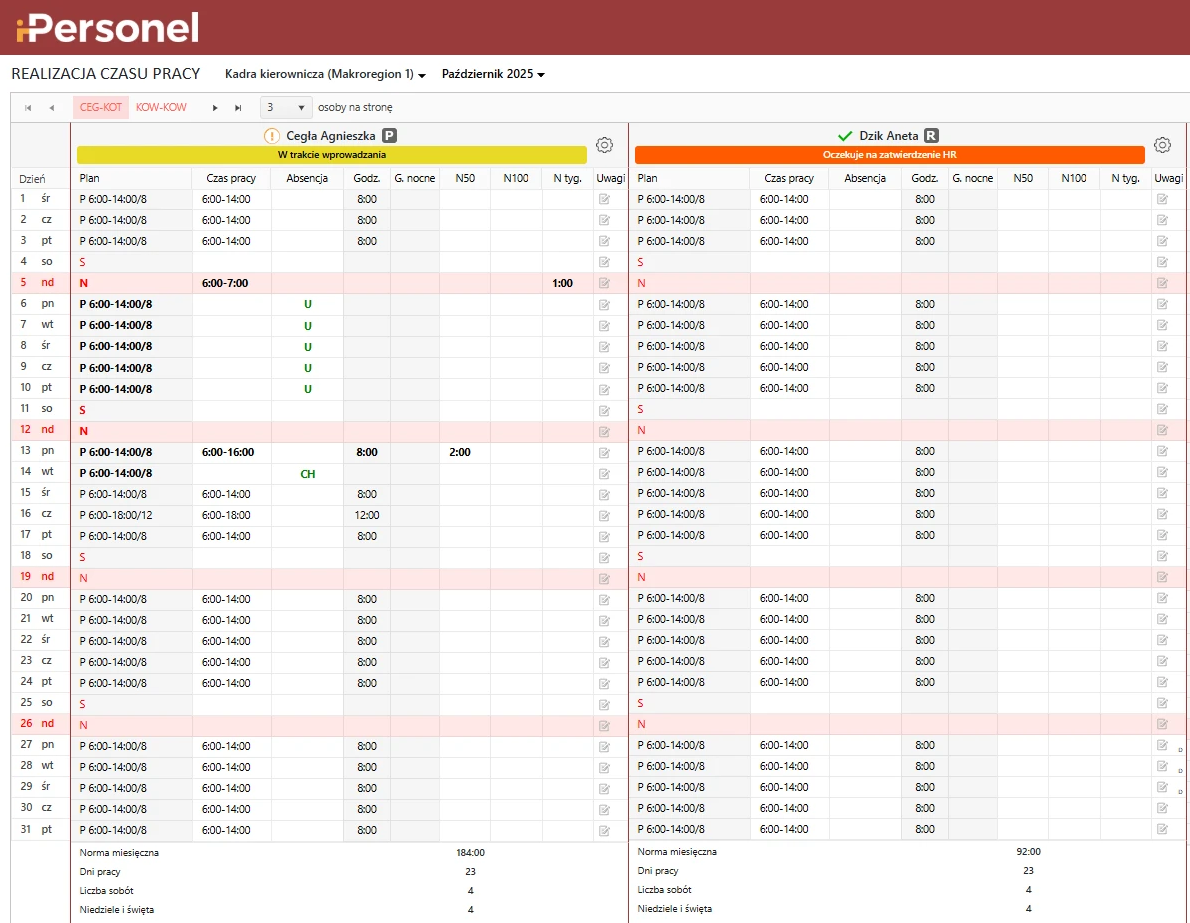Click green checkmark next to Dzik Aneta
The height and width of the screenshot is (923, 1190).
point(845,136)
